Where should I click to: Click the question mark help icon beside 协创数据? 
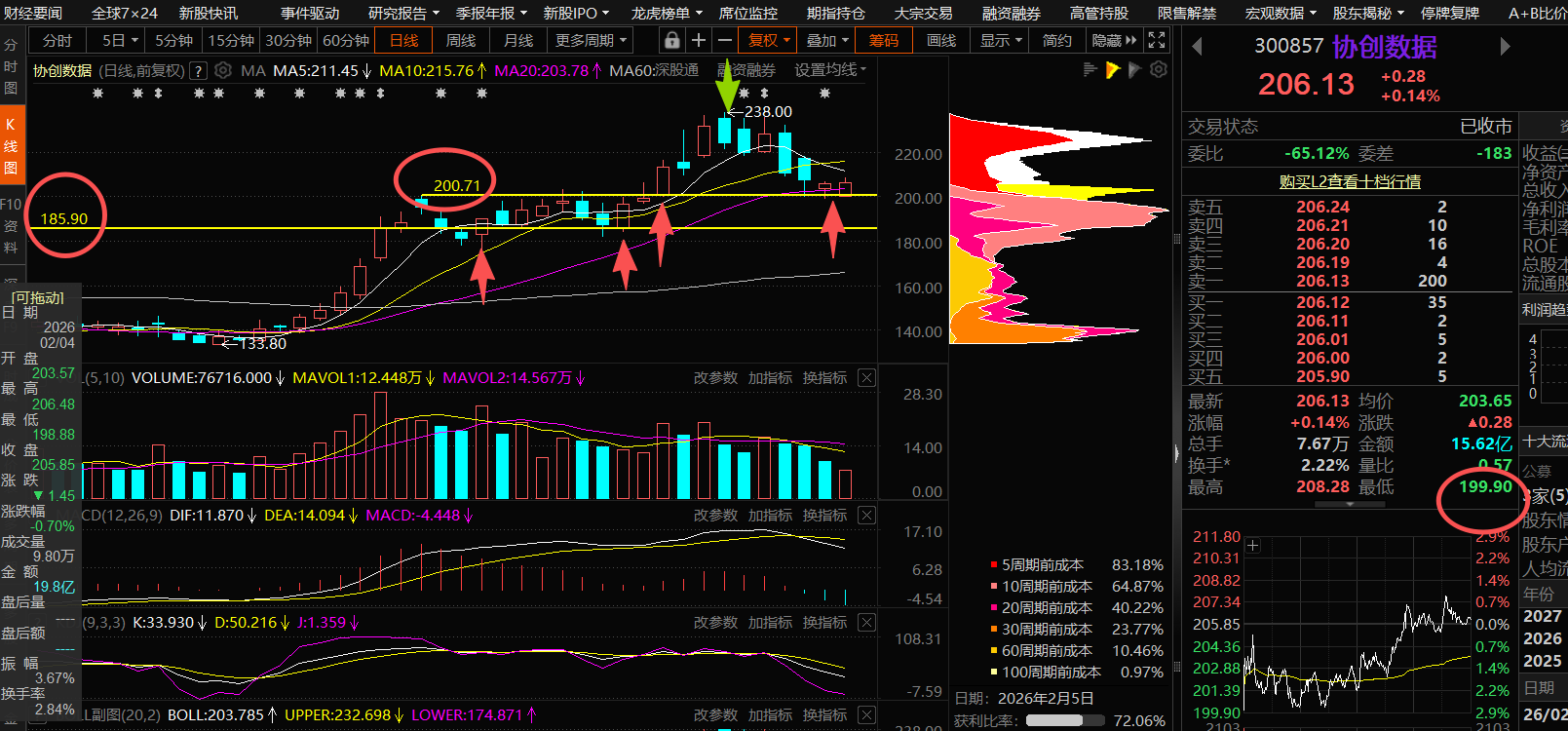click(x=198, y=70)
